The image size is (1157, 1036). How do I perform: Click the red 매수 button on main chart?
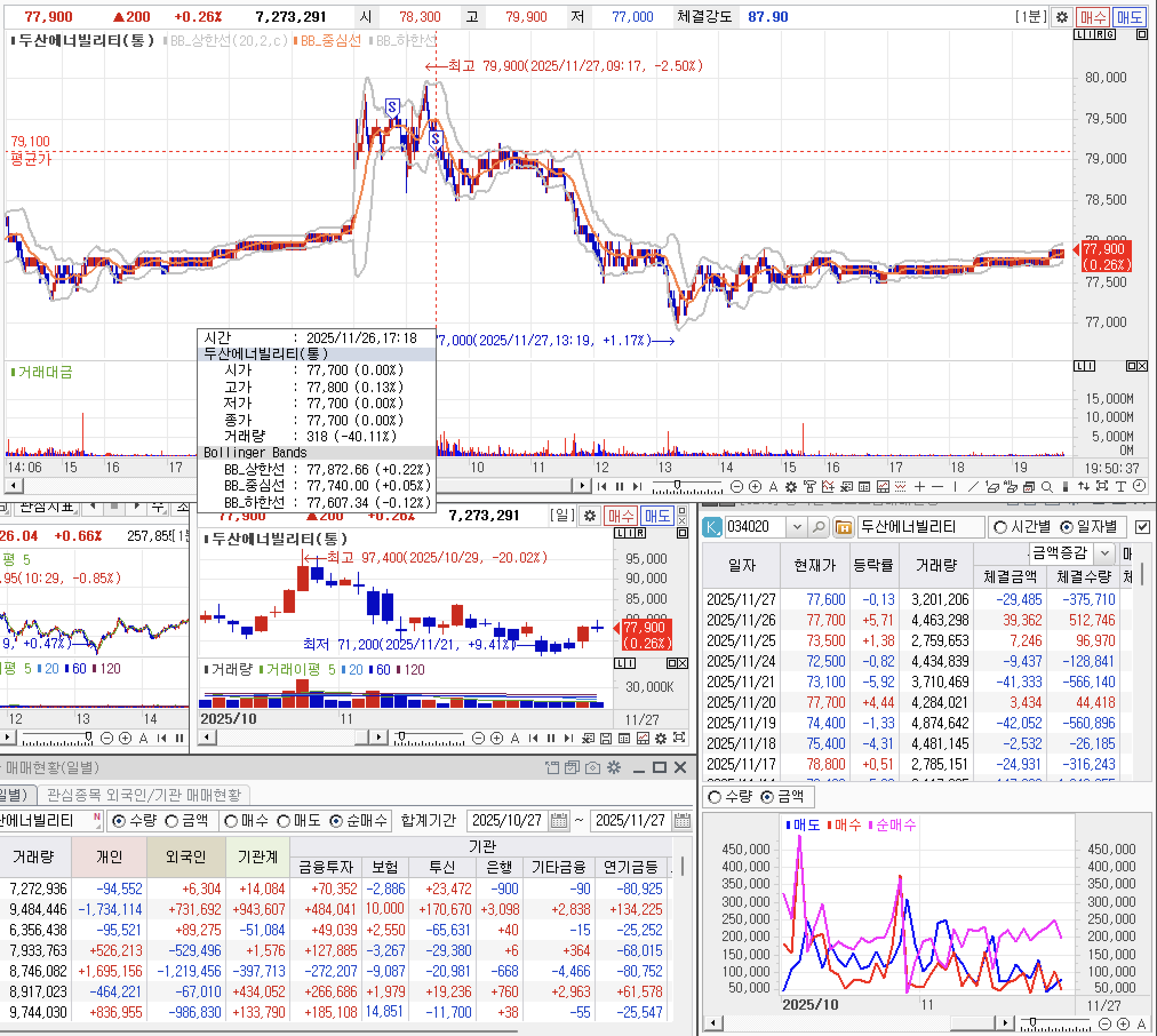[1093, 17]
